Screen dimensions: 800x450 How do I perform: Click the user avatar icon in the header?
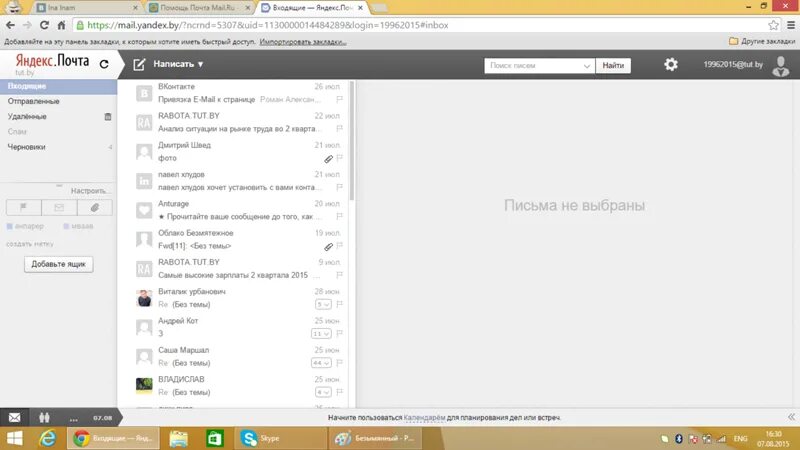click(x=781, y=66)
